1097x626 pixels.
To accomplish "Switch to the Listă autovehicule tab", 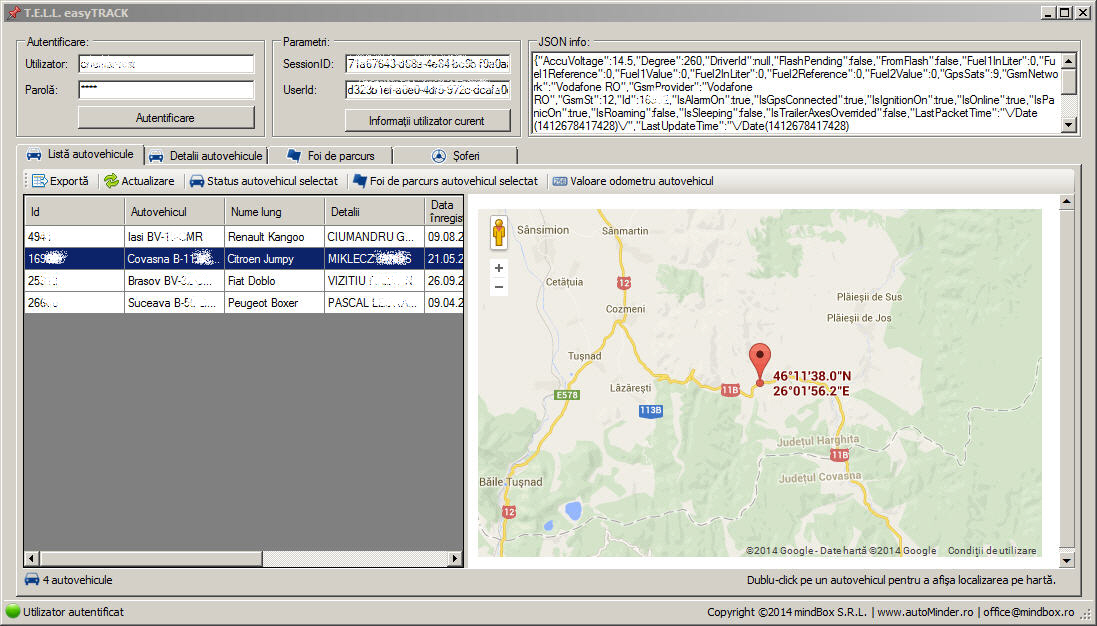I will [81, 155].
